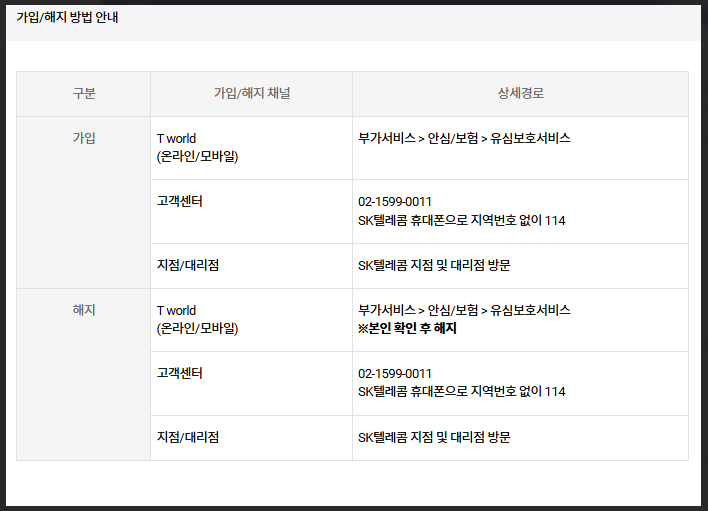
Task: Select the 구분 column header
Action: click(84, 93)
